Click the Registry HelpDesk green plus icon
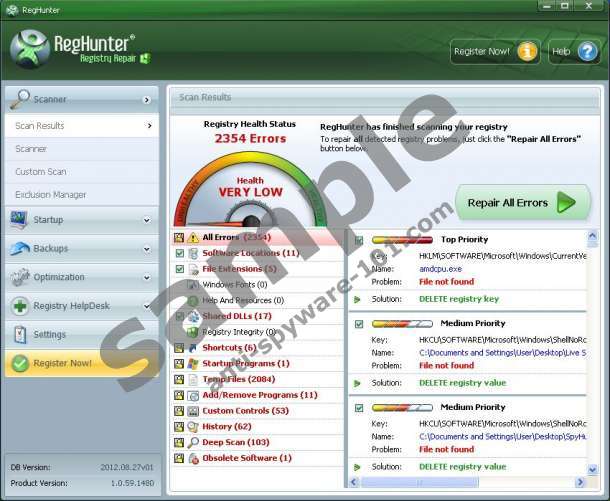 19,306
